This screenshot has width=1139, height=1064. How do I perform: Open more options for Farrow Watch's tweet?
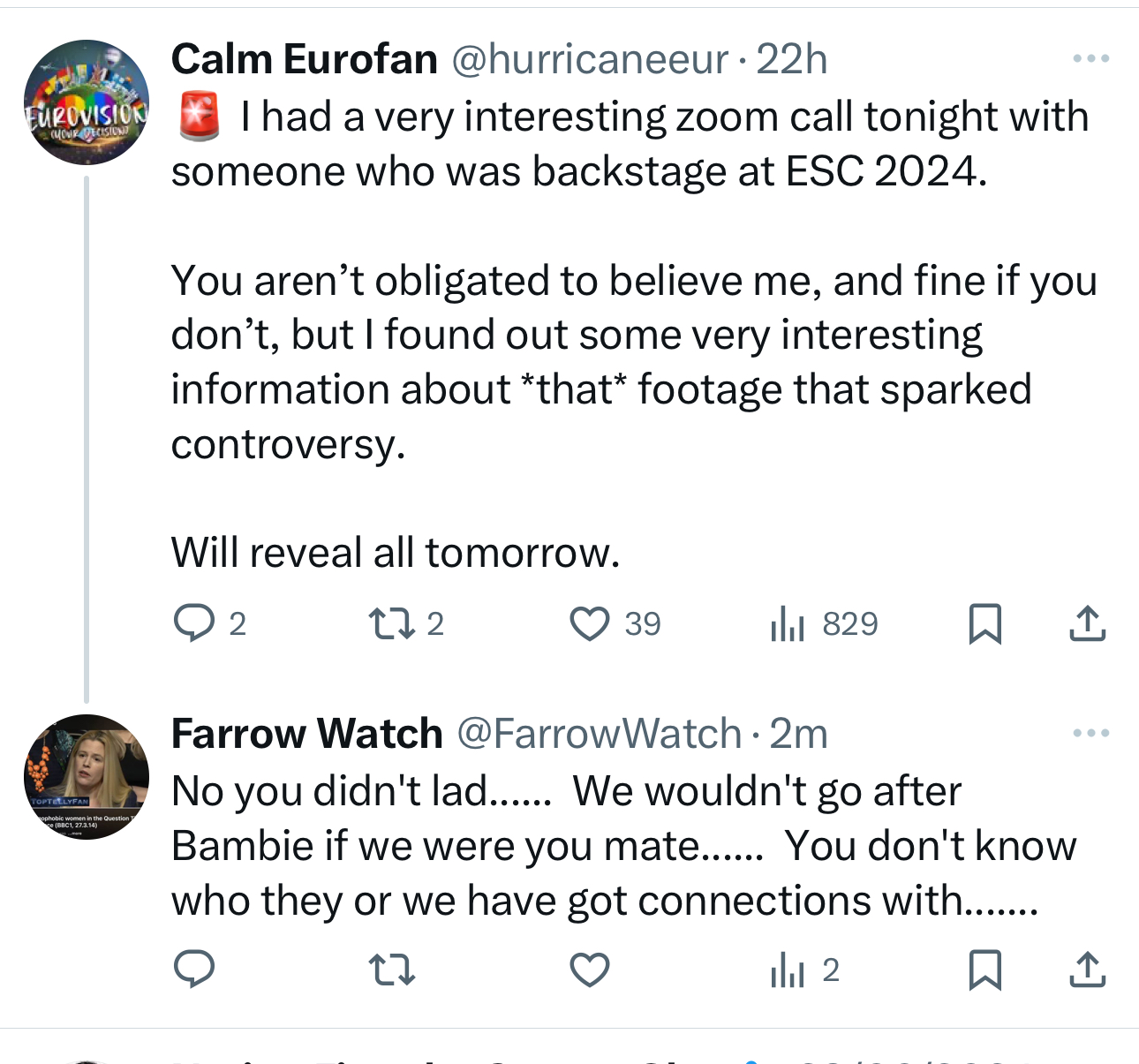coord(1090,733)
